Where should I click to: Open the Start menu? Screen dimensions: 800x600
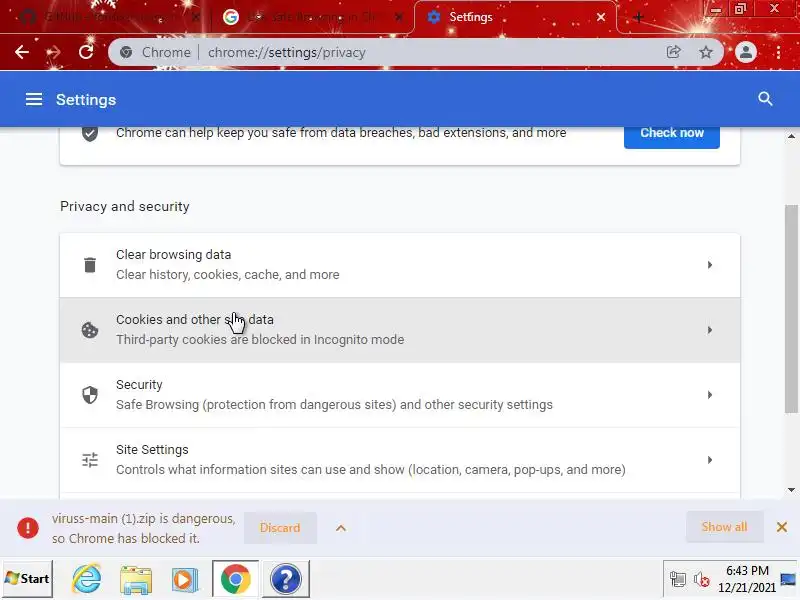28,579
